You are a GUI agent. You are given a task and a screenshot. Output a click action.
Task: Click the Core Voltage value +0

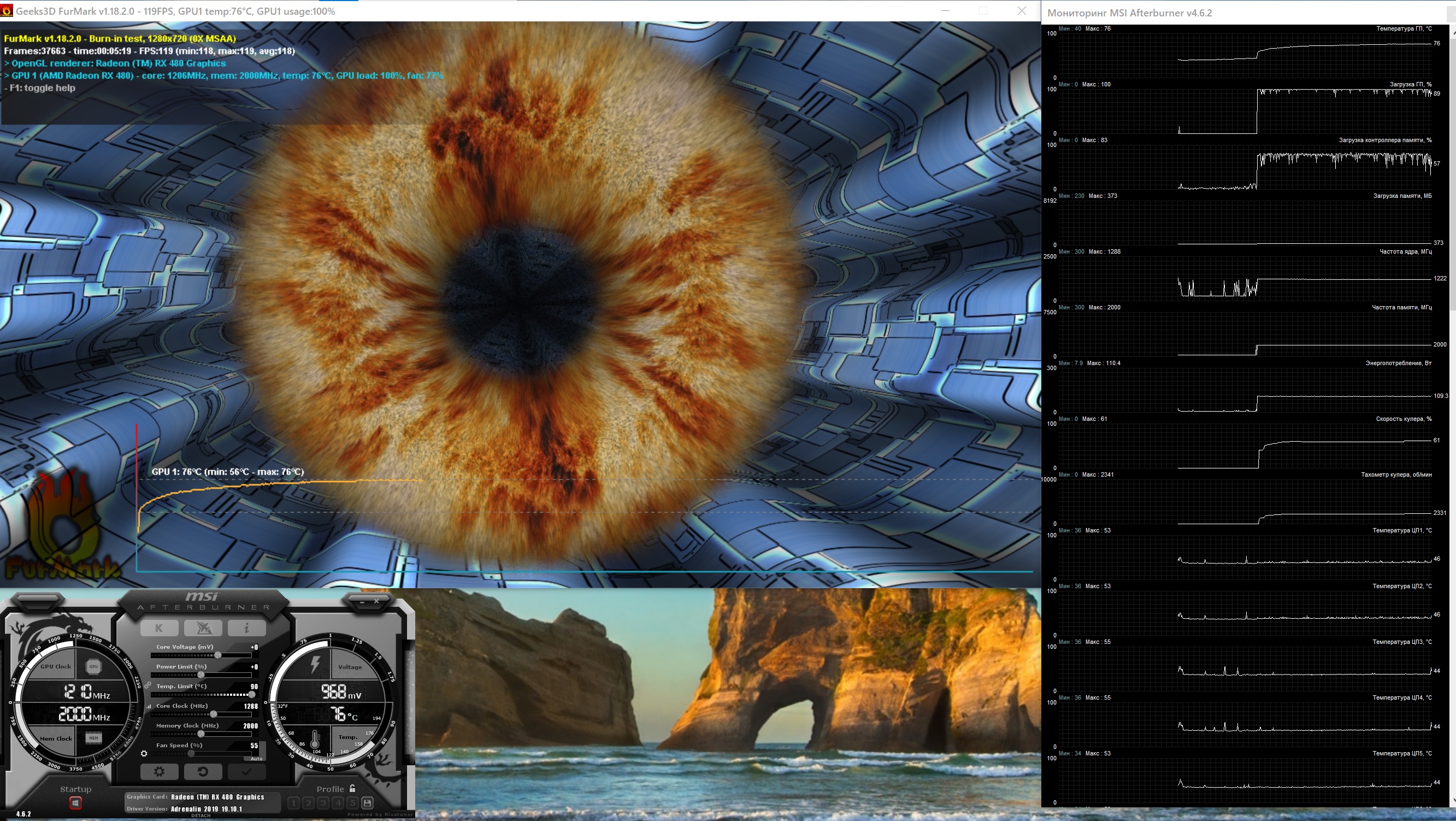point(255,647)
